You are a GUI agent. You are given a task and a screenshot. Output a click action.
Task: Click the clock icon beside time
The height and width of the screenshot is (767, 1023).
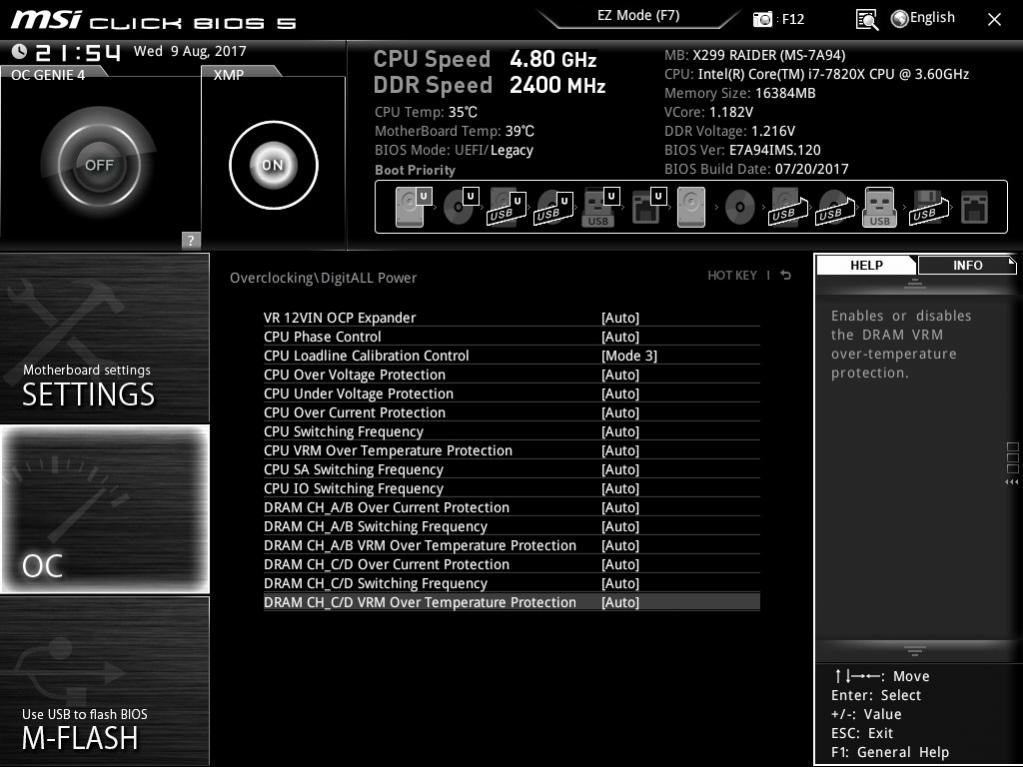pyautogui.click(x=20, y=51)
